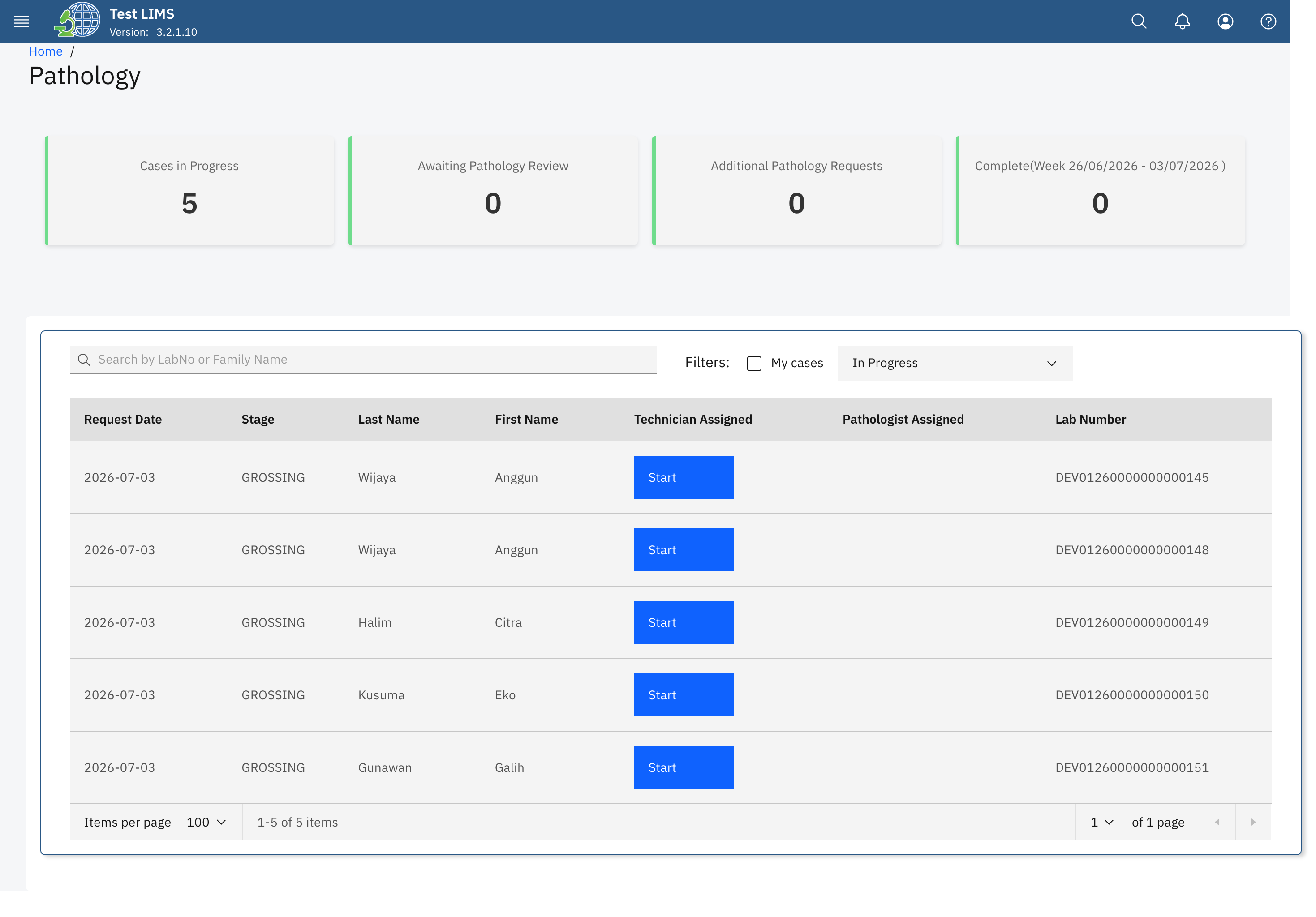
Task: Start case DEV01260000000000148
Action: [683, 550]
